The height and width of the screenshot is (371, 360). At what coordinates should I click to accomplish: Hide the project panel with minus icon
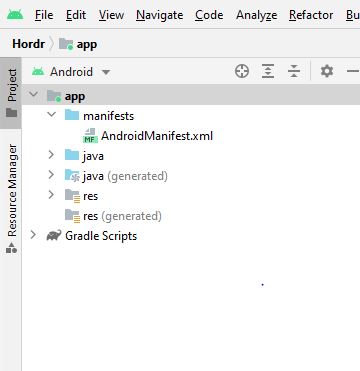click(x=353, y=71)
